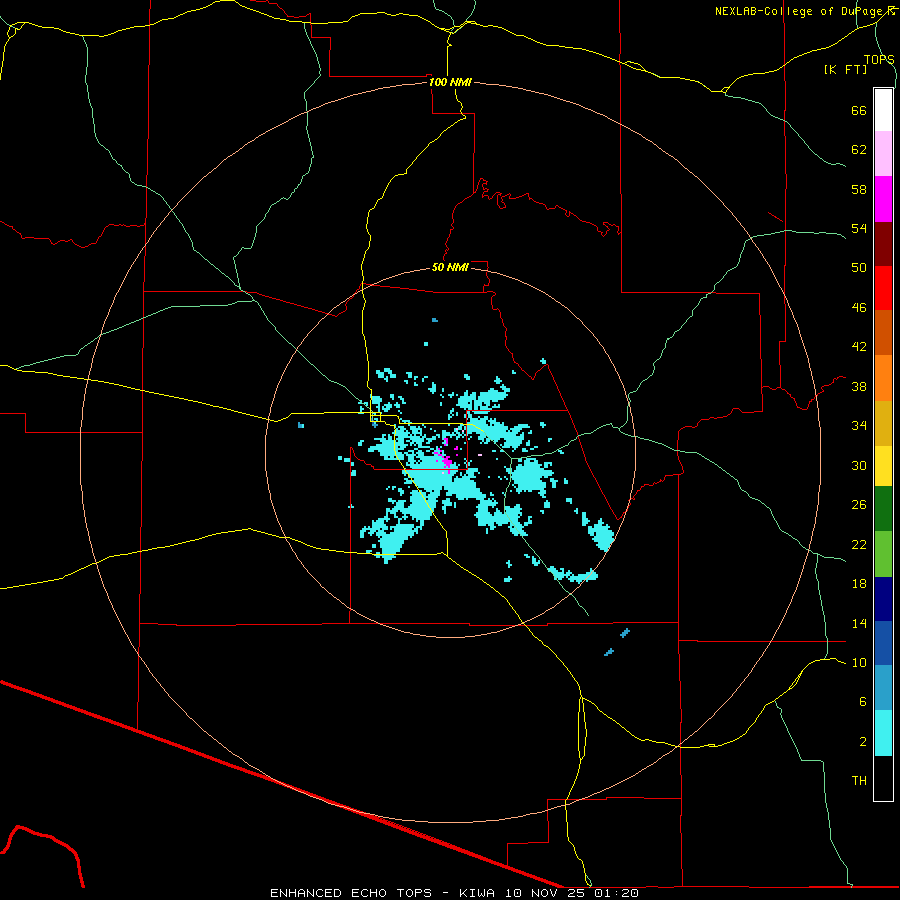This screenshot has height=900, width=900.
Task: Click the magenta 58 kft legend swatch
Action: point(883,199)
